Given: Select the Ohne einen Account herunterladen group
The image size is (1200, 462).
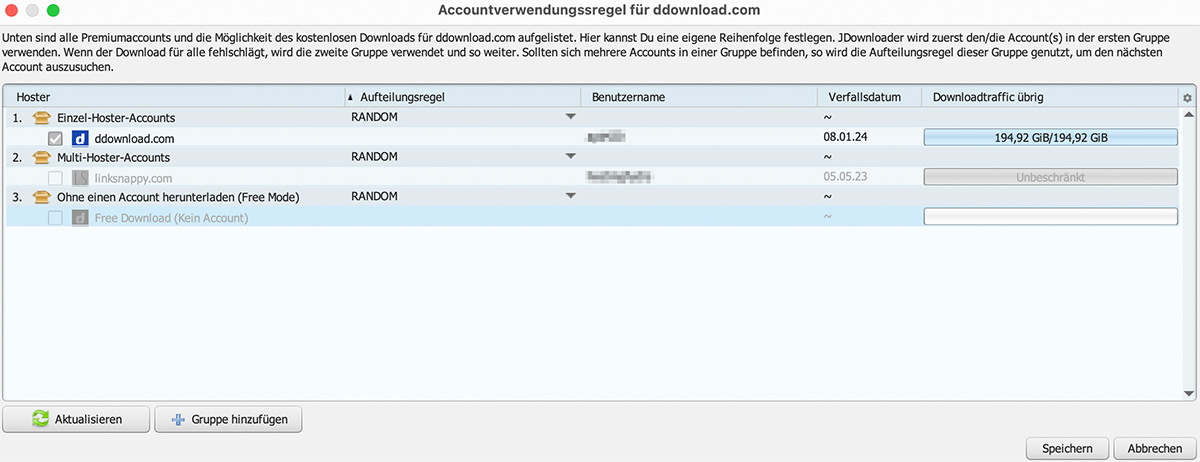Looking at the screenshot, I should click(592, 197).
